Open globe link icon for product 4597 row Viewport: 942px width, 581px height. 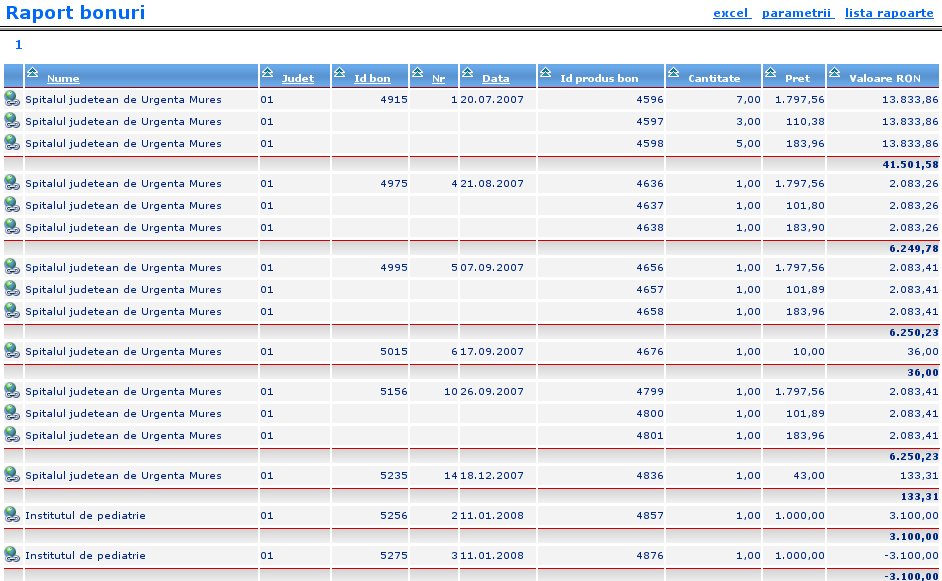(12, 121)
